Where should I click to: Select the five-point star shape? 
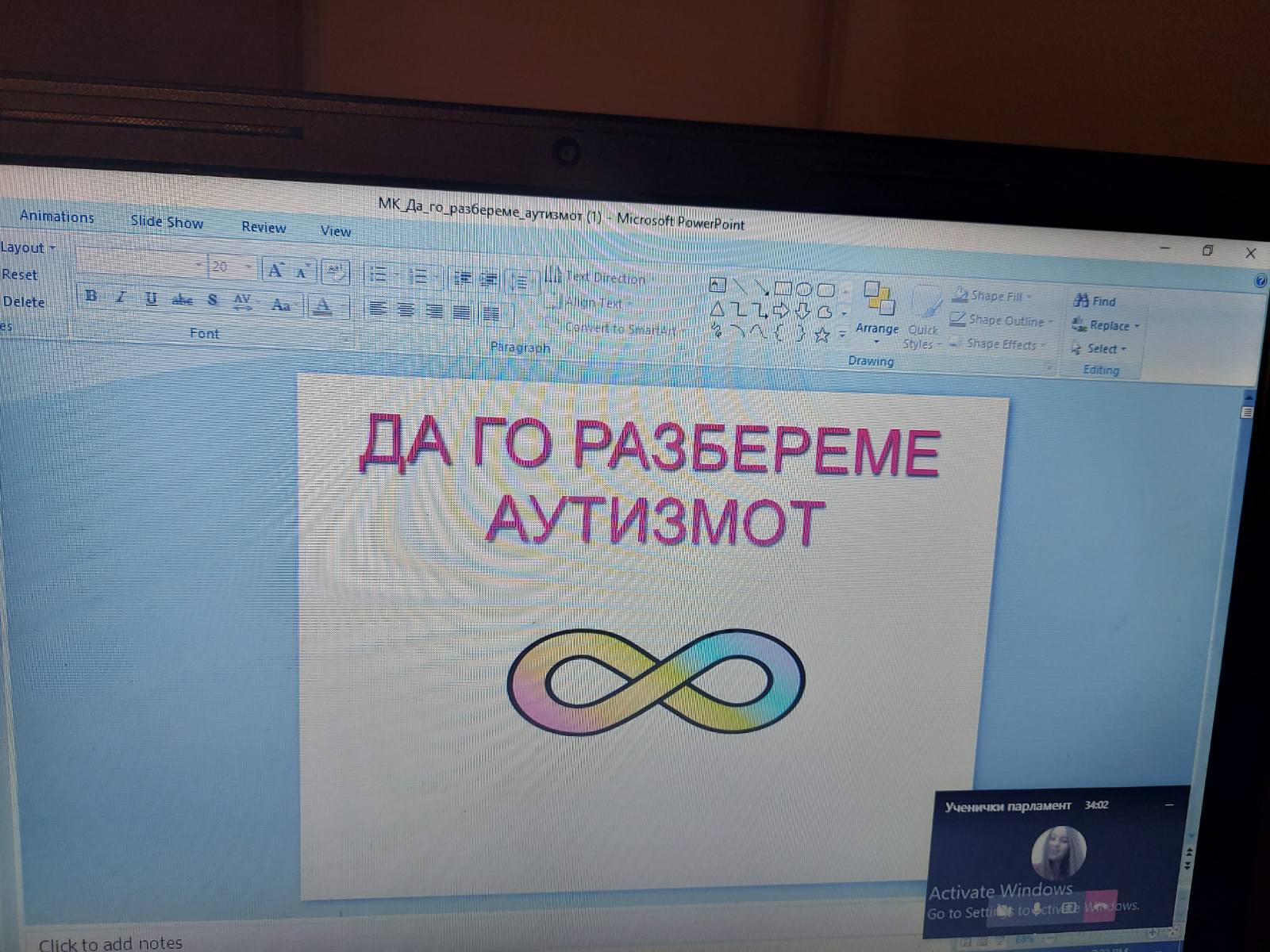(x=822, y=336)
